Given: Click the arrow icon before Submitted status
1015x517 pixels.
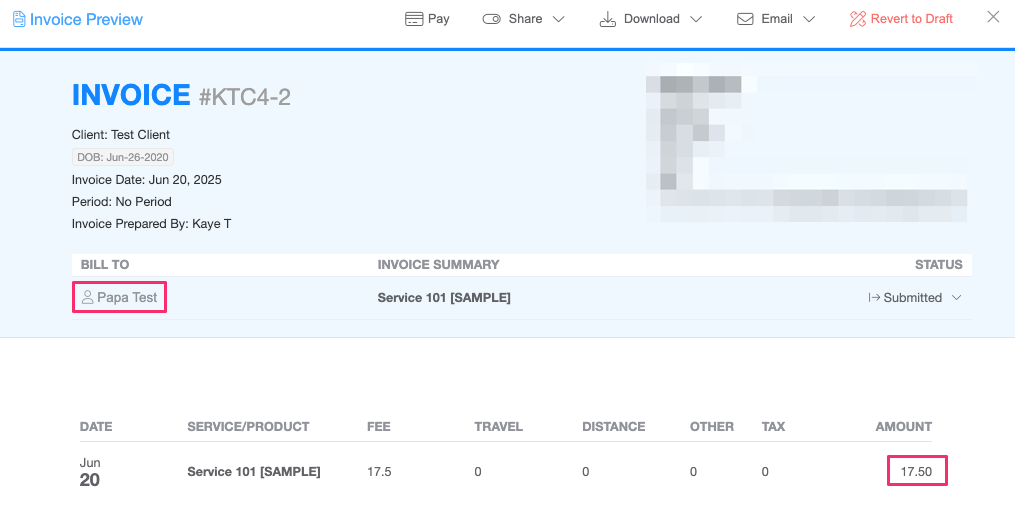Looking at the screenshot, I should pos(874,298).
